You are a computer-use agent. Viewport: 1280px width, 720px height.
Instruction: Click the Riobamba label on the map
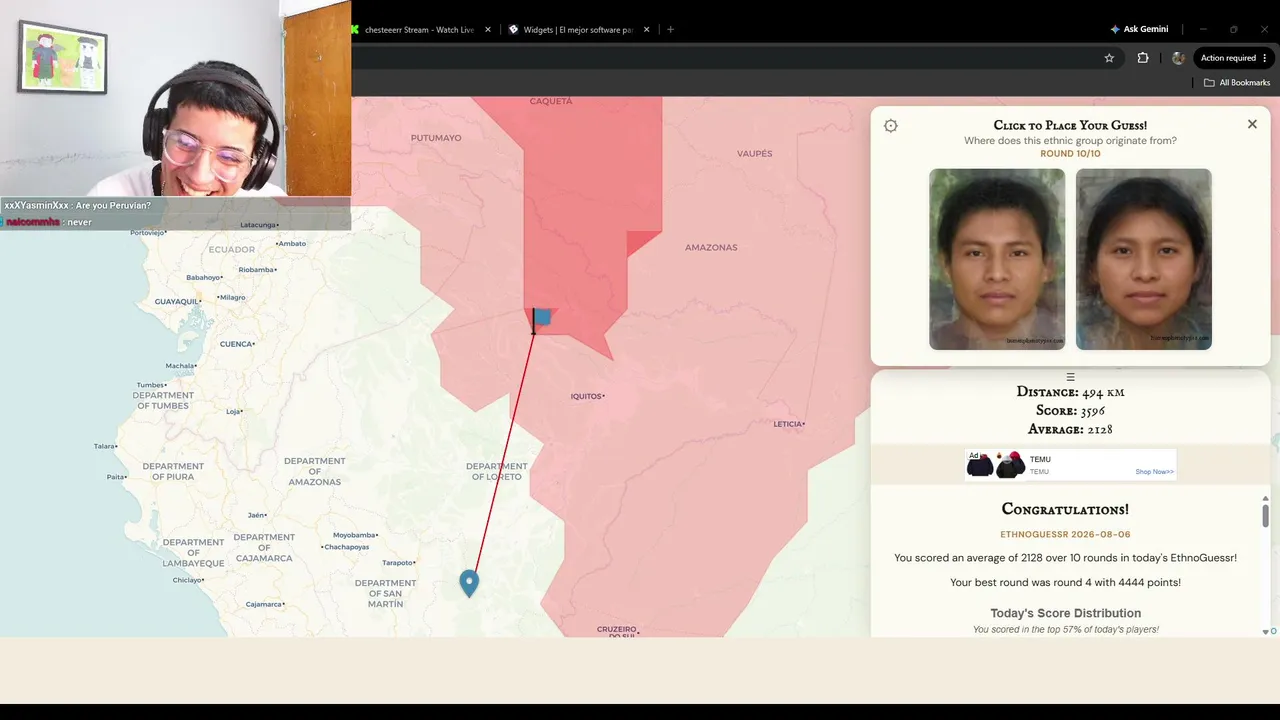click(x=256, y=270)
